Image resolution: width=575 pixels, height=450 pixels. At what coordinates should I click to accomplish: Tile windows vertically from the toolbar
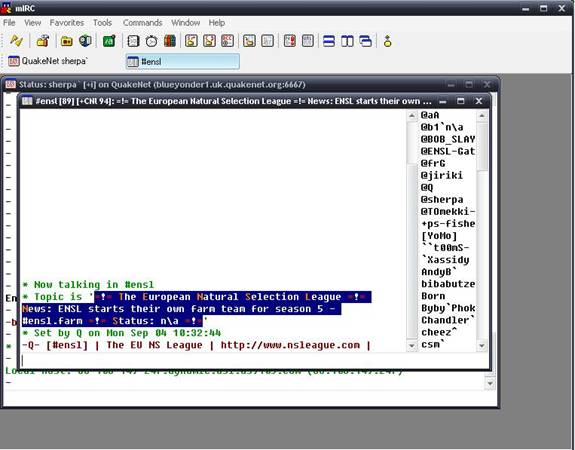pyautogui.click(x=347, y=41)
